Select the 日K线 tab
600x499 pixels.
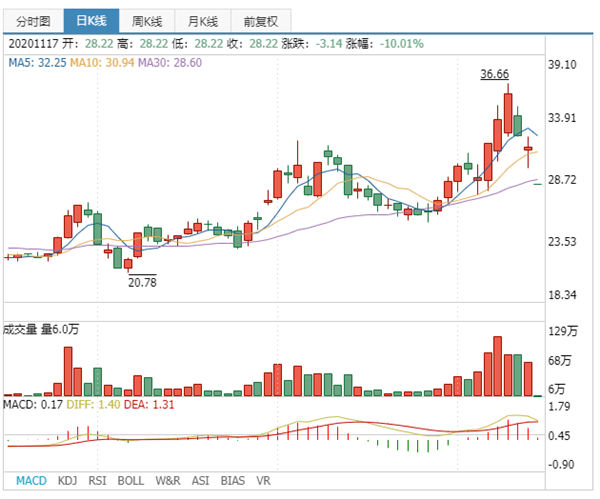[x=90, y=20]
